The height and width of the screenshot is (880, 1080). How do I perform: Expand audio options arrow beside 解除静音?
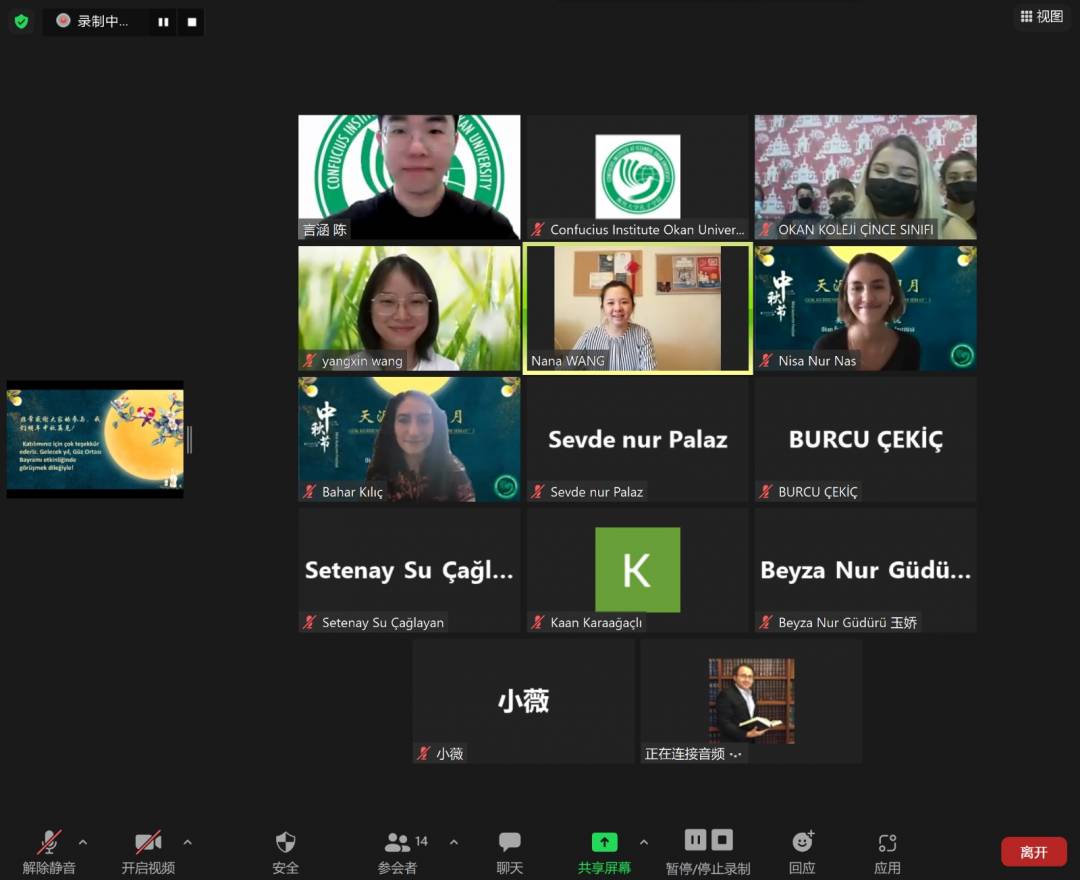(83, 842)
